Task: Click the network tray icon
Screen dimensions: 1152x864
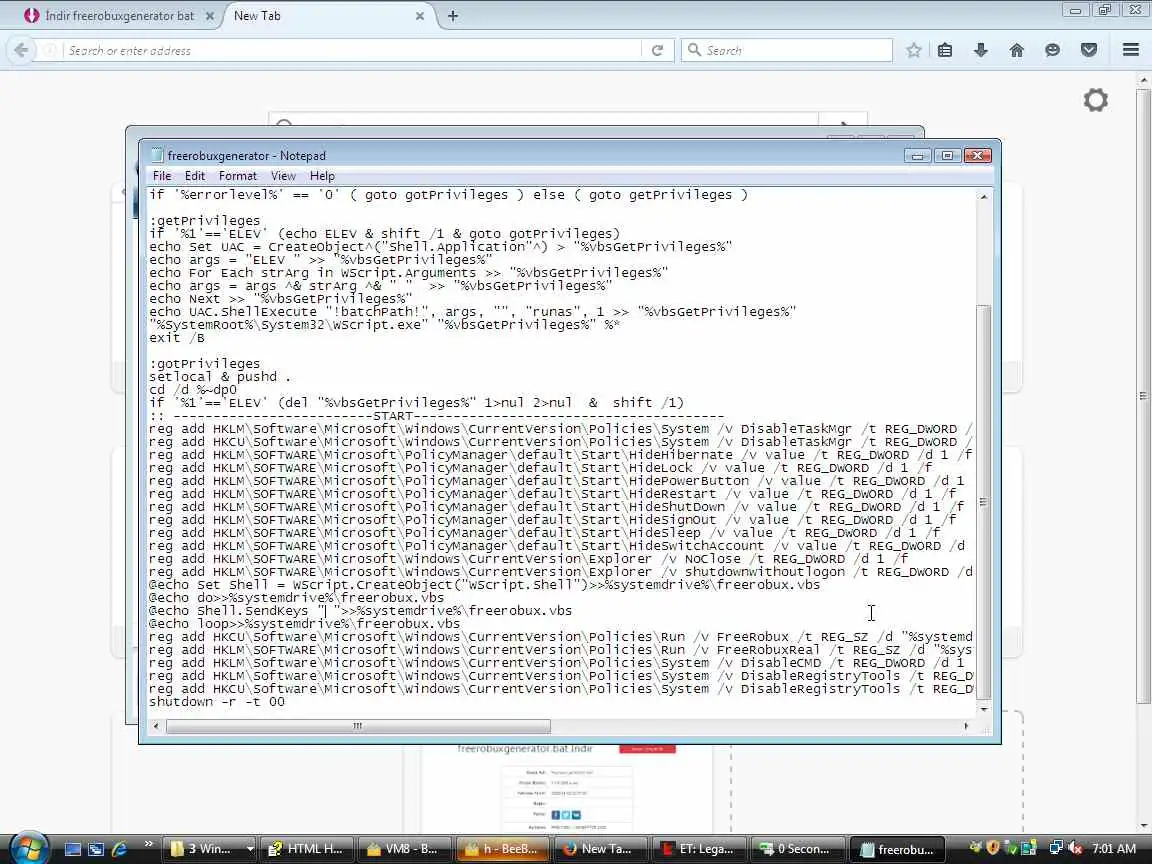Action: point(1055,849)
